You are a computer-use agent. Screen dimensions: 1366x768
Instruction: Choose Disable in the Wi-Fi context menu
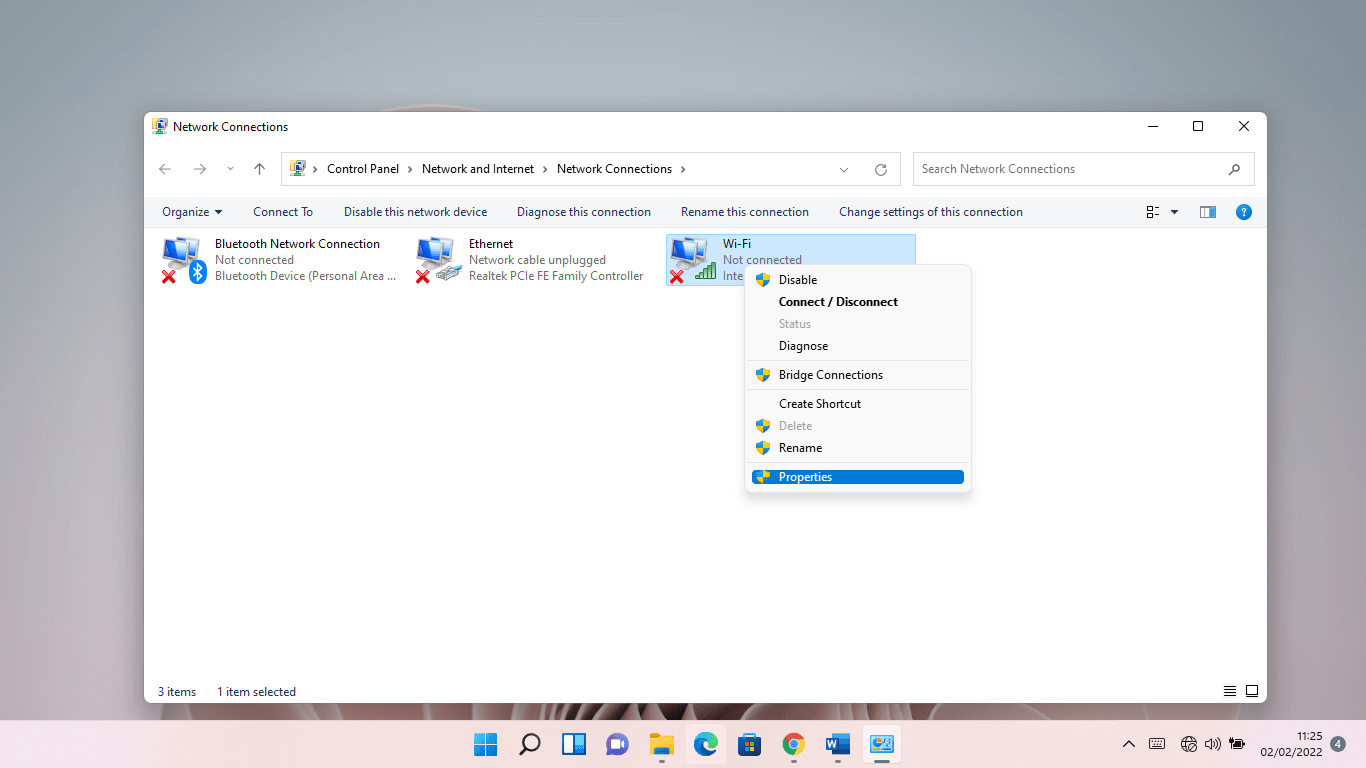tap(857, 280)
